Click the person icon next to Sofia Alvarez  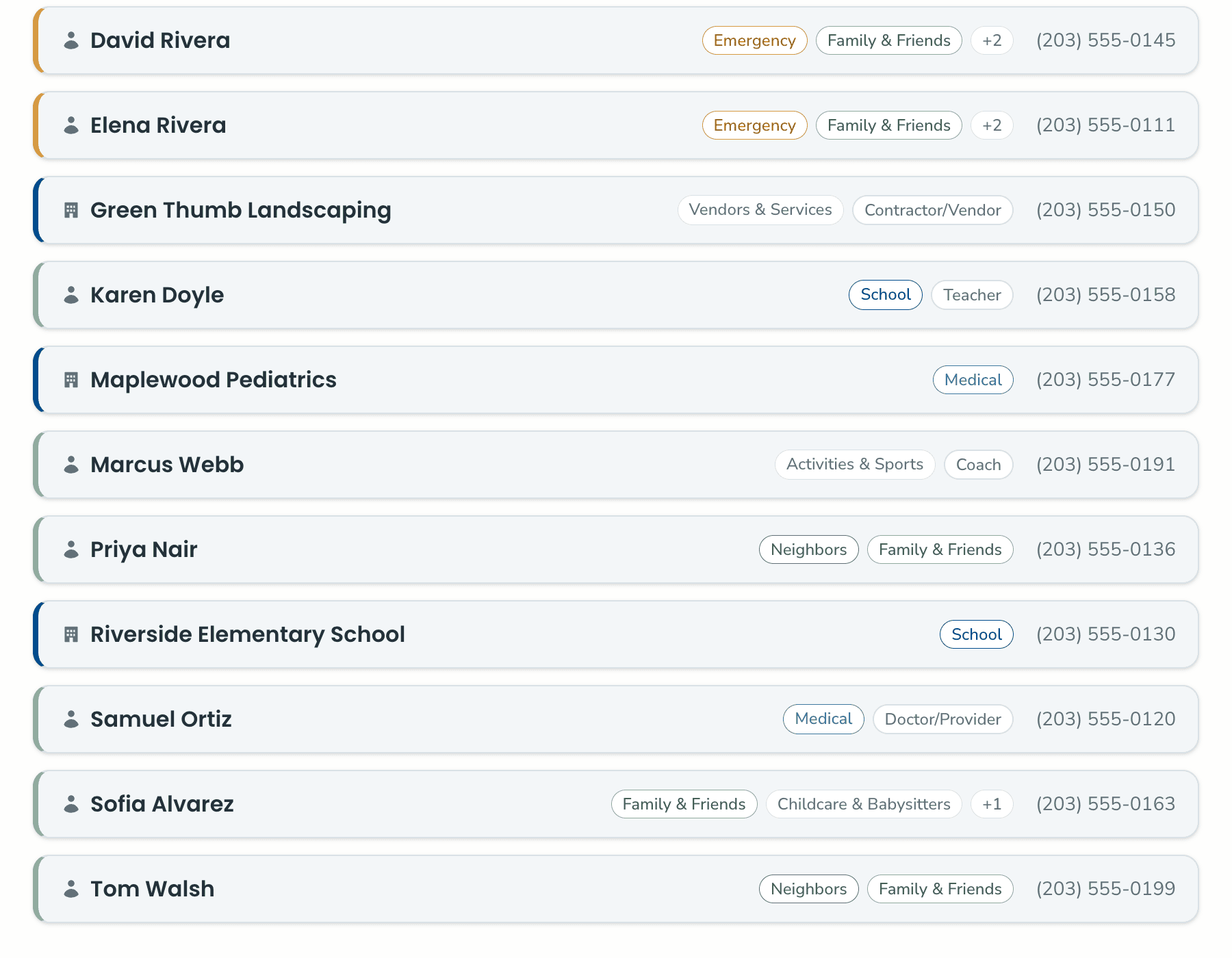[x=71, y=804]
